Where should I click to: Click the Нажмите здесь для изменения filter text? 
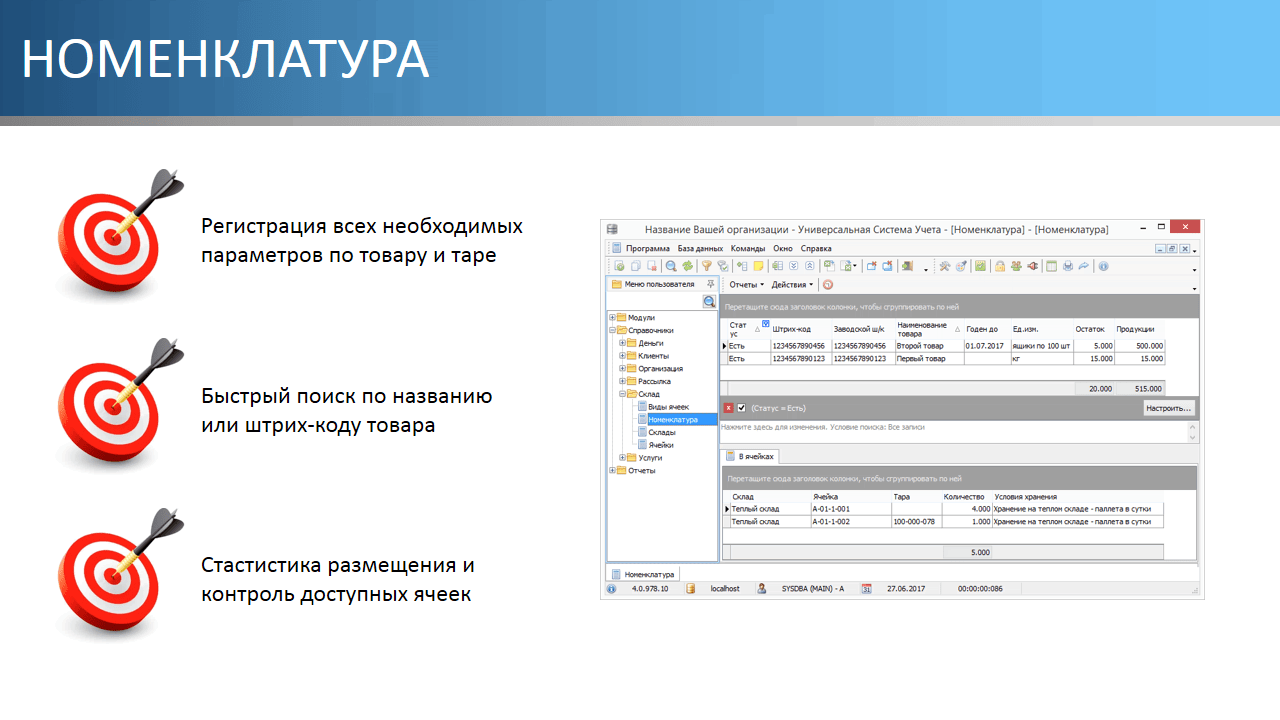[824, 427]
